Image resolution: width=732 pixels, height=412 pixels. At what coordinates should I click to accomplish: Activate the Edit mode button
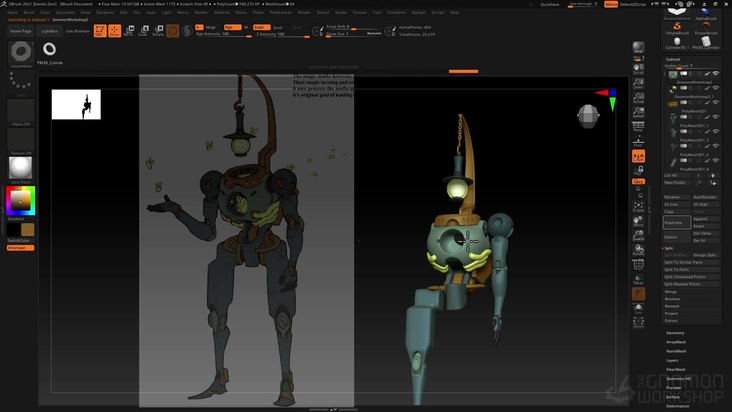pyautogui.click(x=100, y=31)
